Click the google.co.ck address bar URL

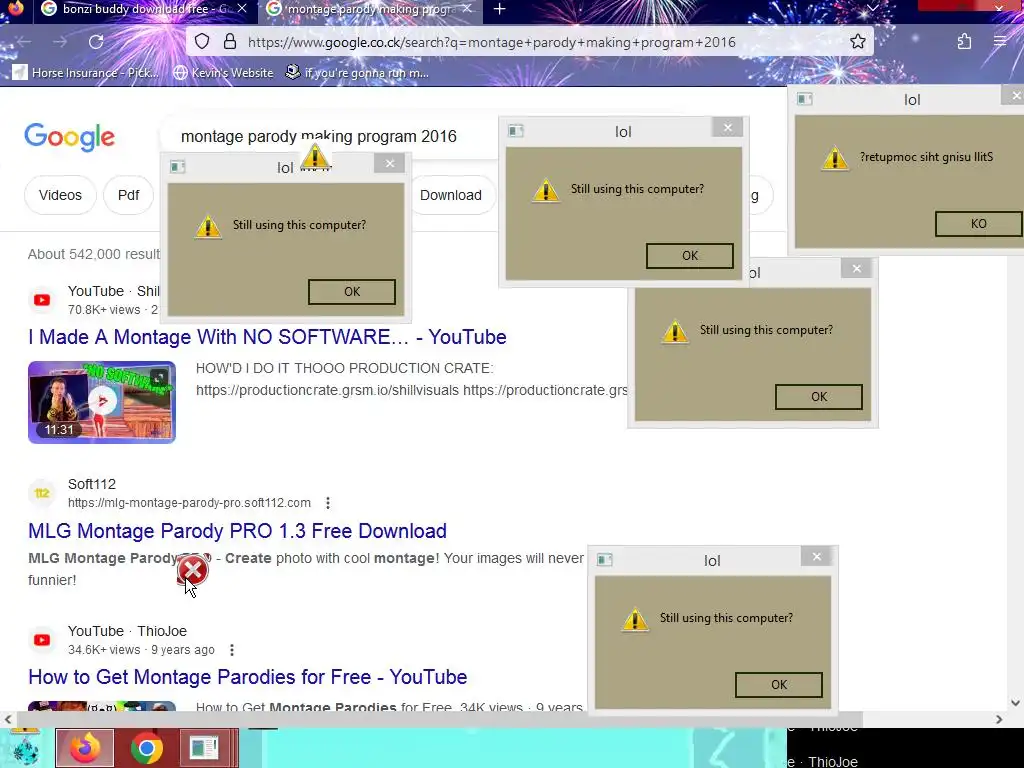tap(491, 42)
